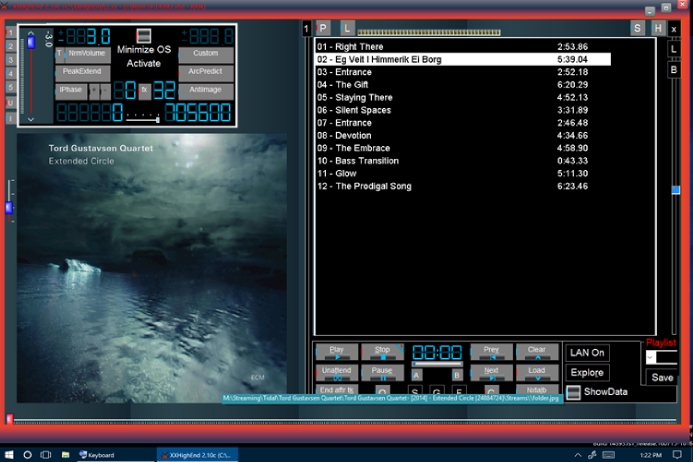Click the S button at playlist top-right
Screen dimensions: 693x462
pyautogui.click(x=637, y=28)
